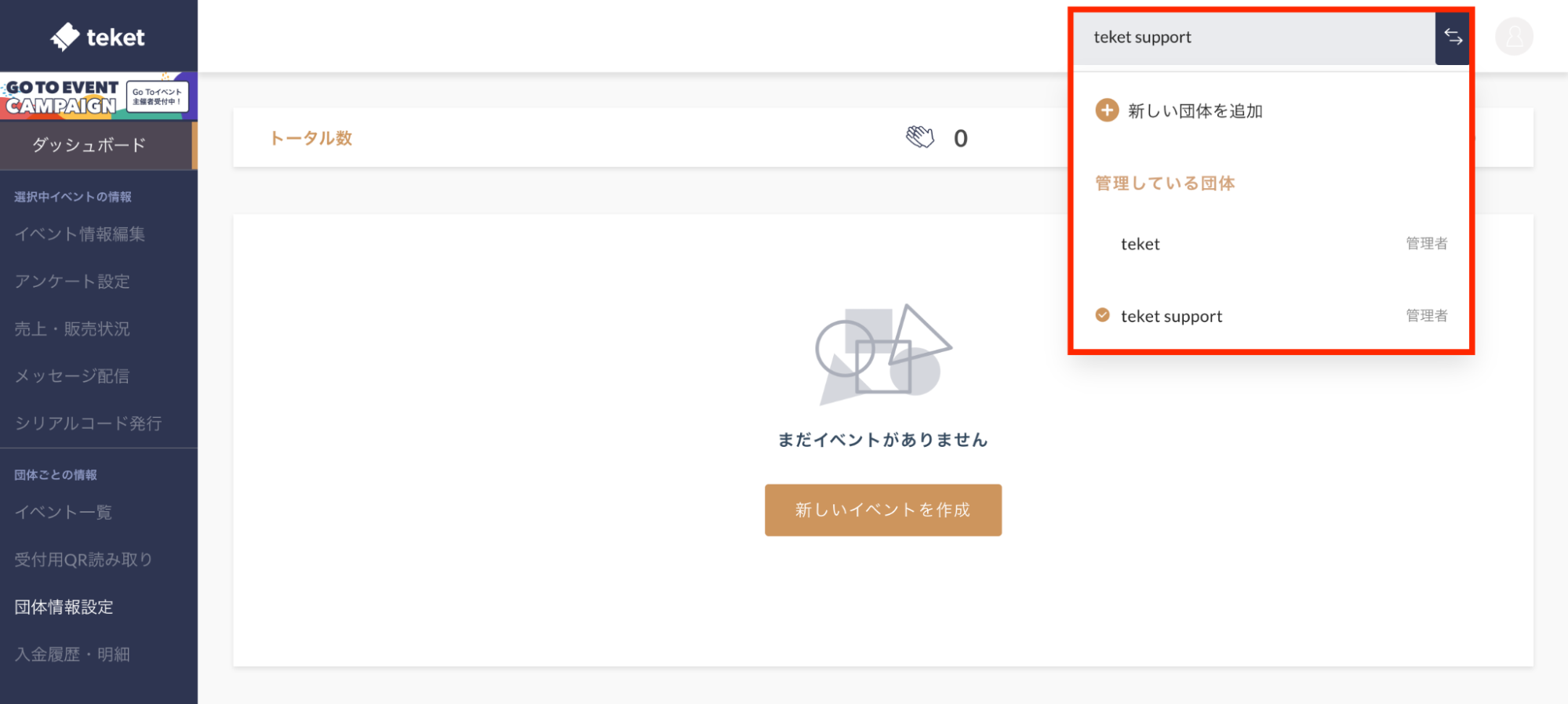Image resolution: width=1568 pixels, height=704 pixels.
Task: Open 団体情報設定 in the sidebar
Action: pyautogui.click(x=64, y=607)
